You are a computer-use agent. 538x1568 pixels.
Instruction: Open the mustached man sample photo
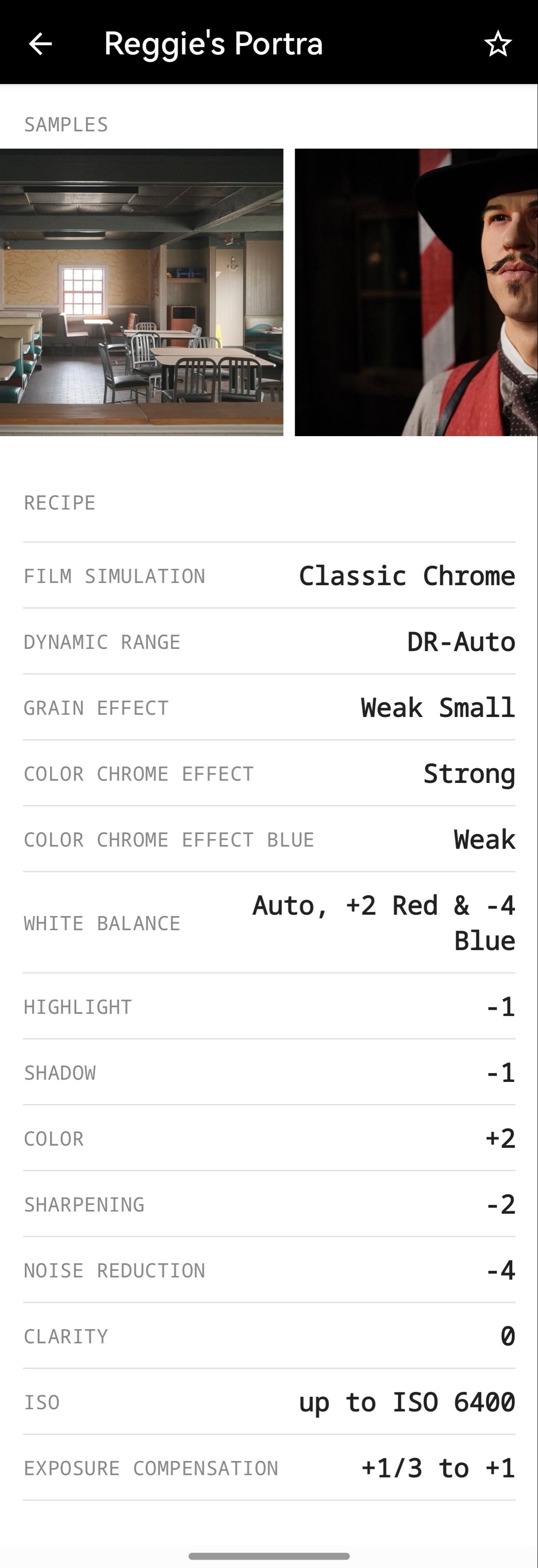[x=416, y=292]
